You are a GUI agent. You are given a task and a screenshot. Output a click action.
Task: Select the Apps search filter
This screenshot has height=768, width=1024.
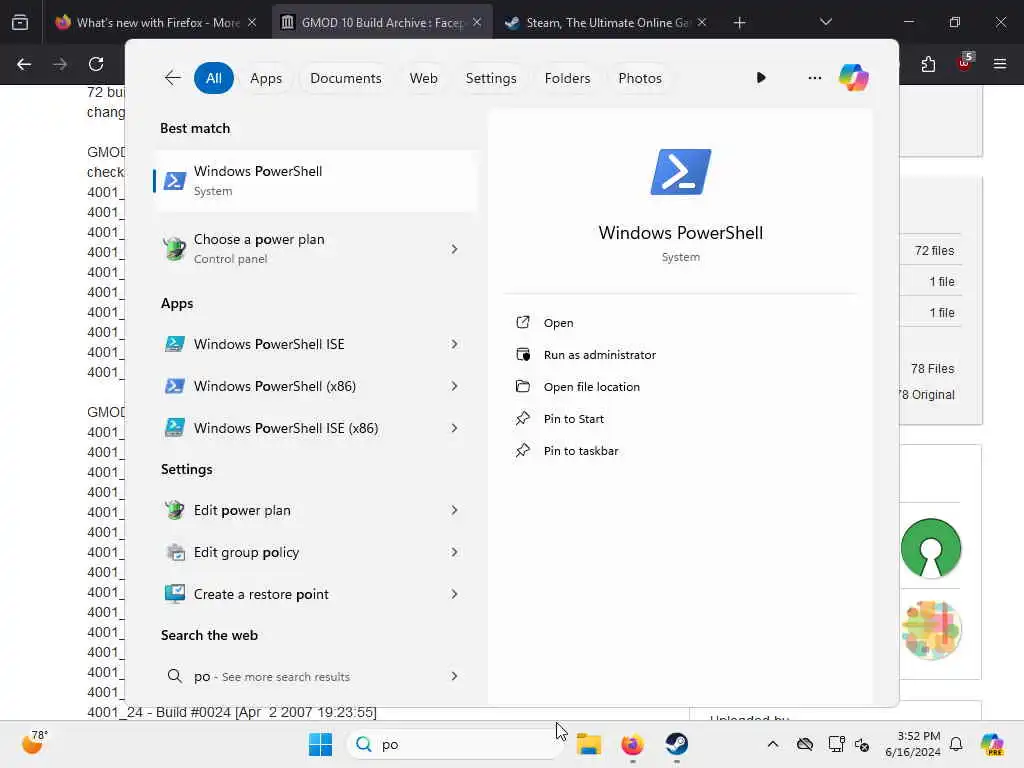click(266, 78)
